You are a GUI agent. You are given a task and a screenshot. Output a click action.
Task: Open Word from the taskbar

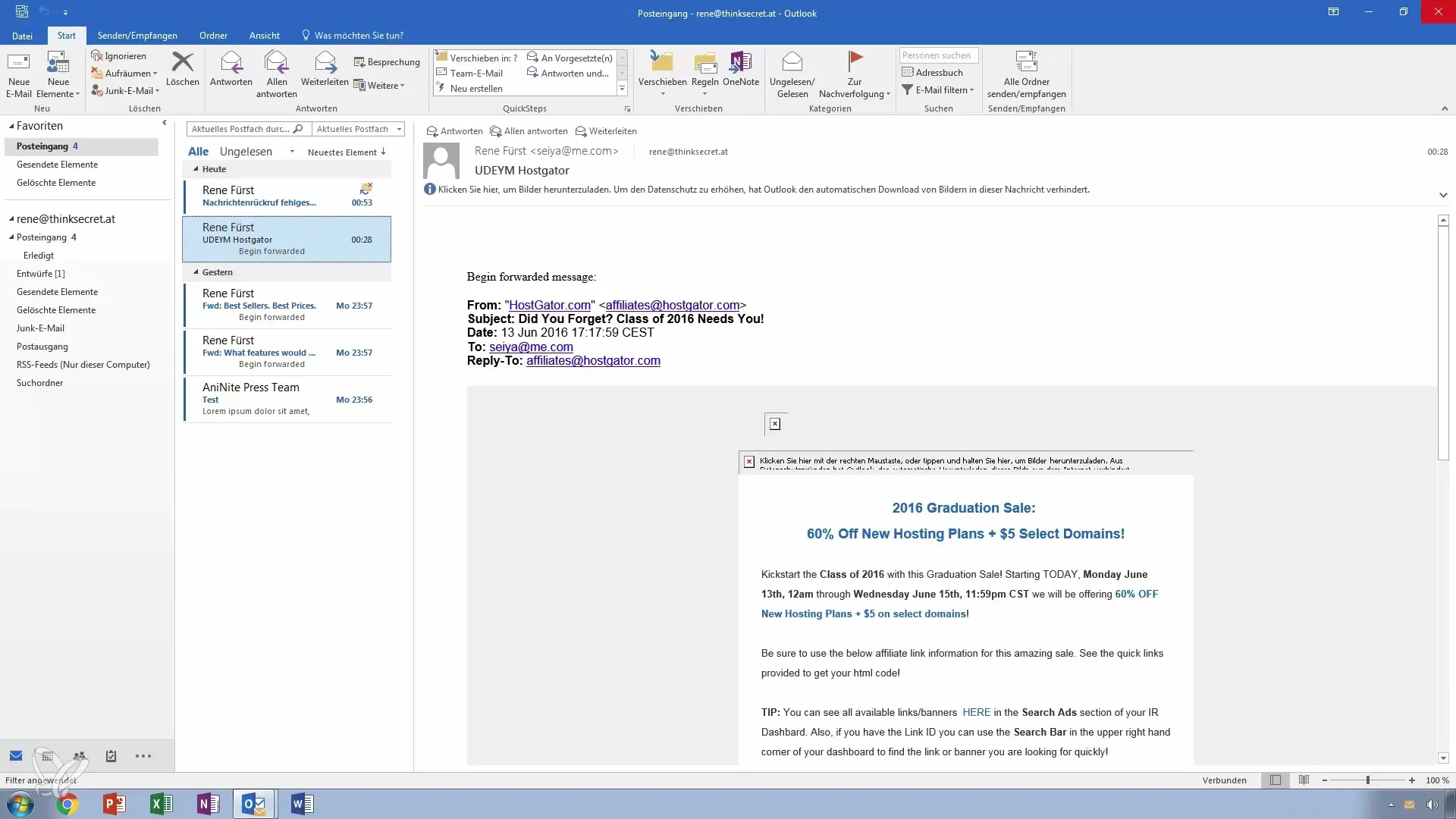(302, 804)
